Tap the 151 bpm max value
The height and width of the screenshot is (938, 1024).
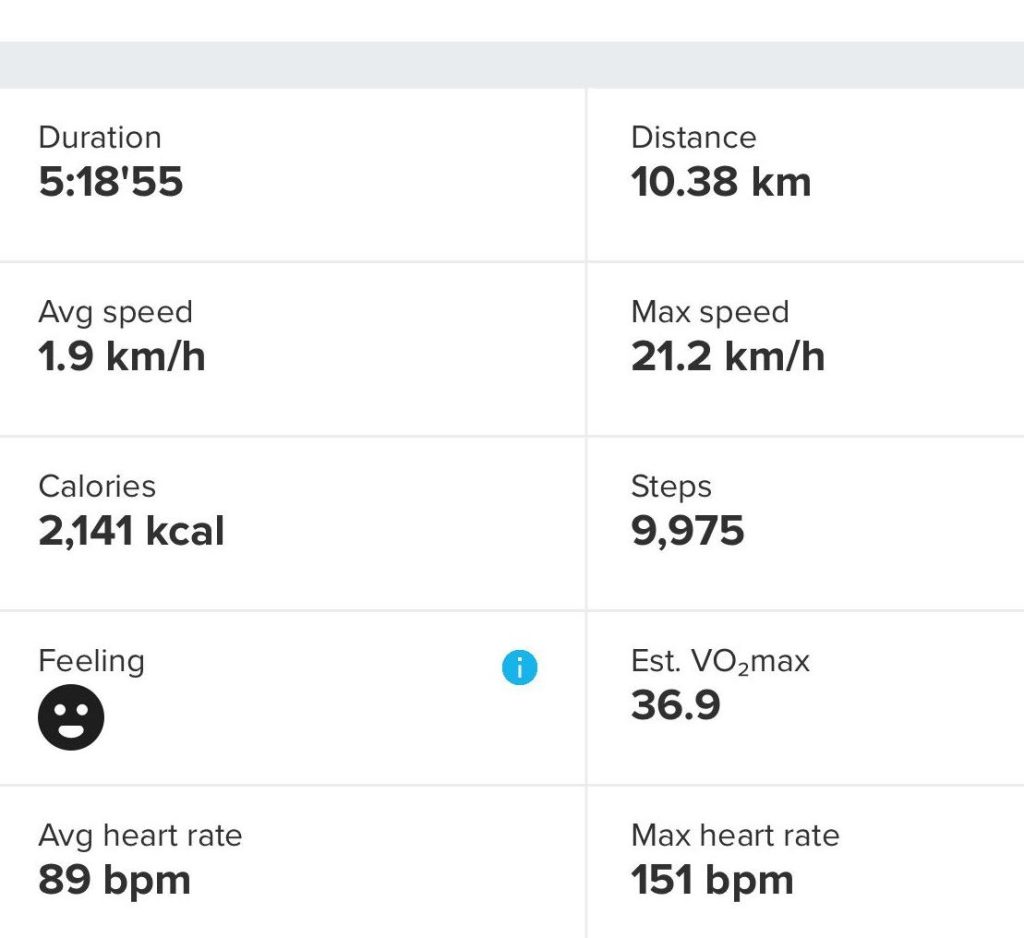coord(711,880)
